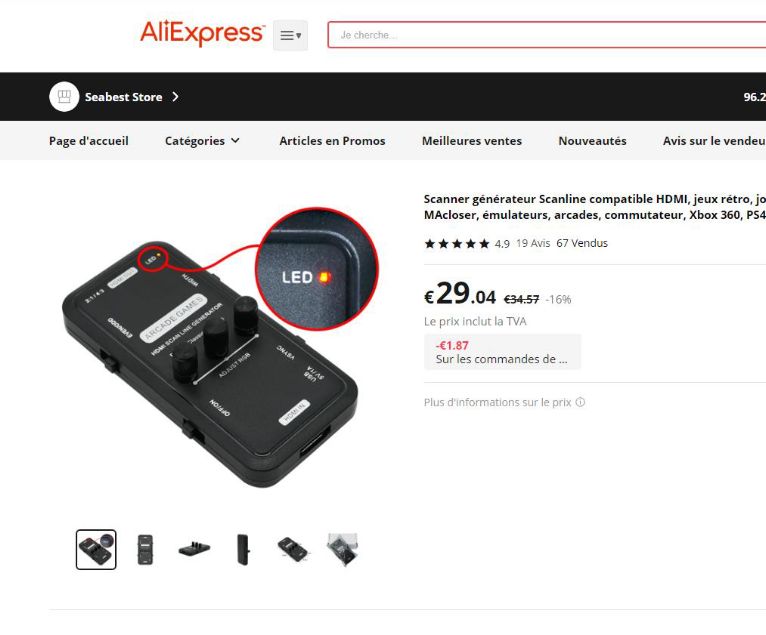Open 'Plus d'informations sur le prix' link

click(x=497, y=402)
